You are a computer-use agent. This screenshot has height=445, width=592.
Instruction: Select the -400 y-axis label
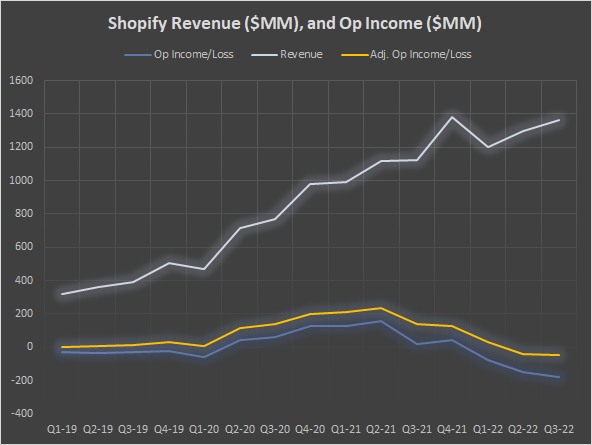[22, 413]
